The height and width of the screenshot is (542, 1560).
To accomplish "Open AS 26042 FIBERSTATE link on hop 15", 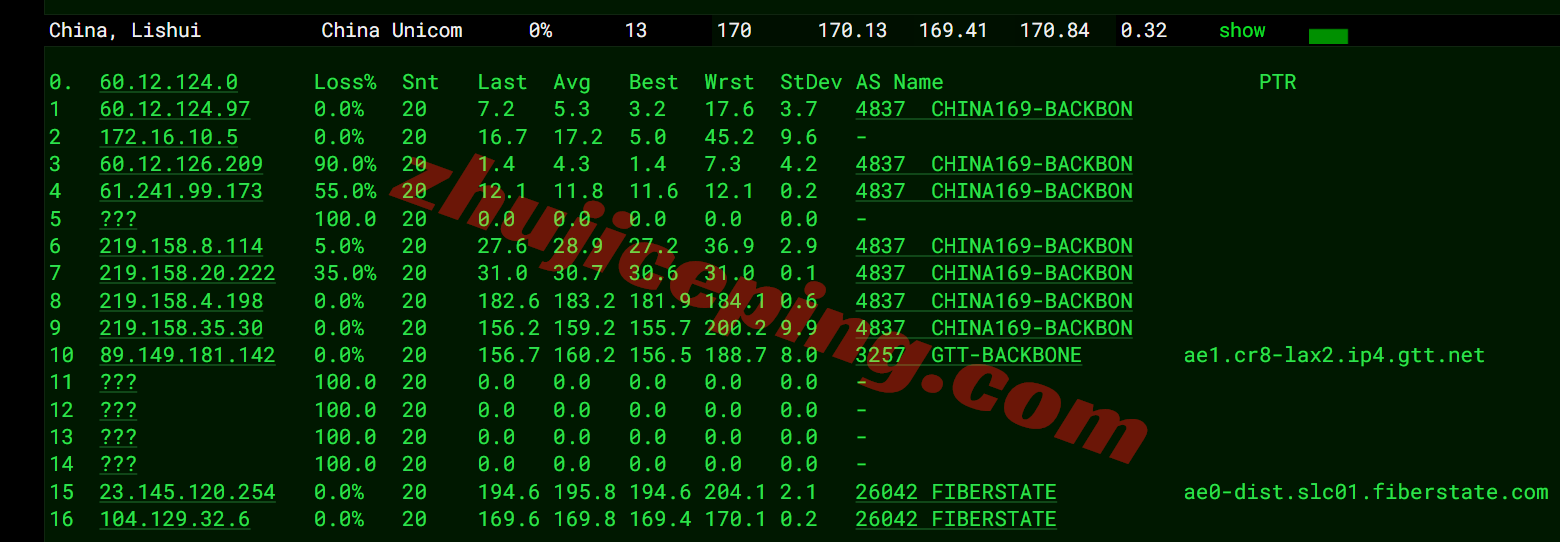I will click(x=956, y=492).
